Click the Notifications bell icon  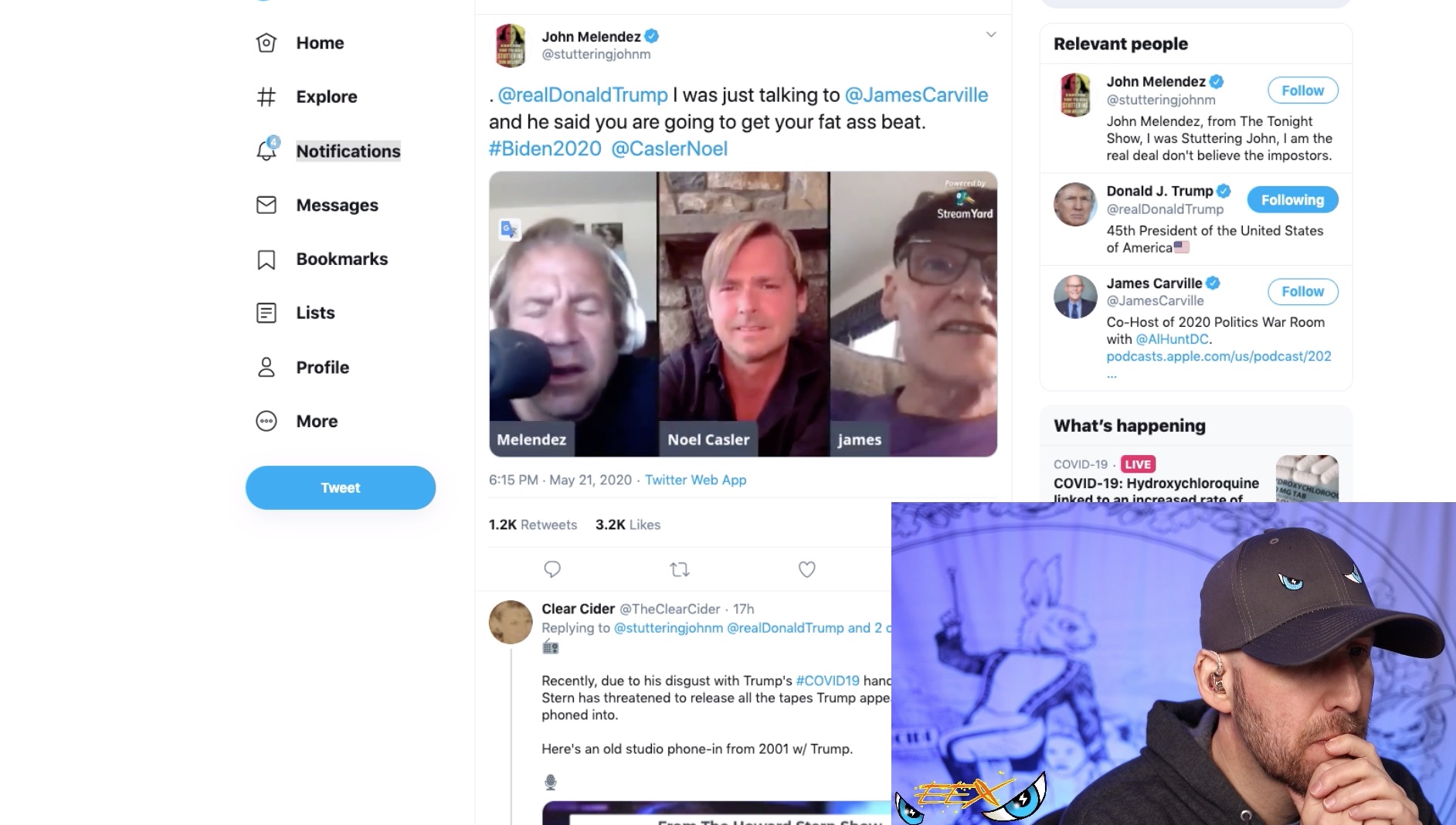click(266, 150)
